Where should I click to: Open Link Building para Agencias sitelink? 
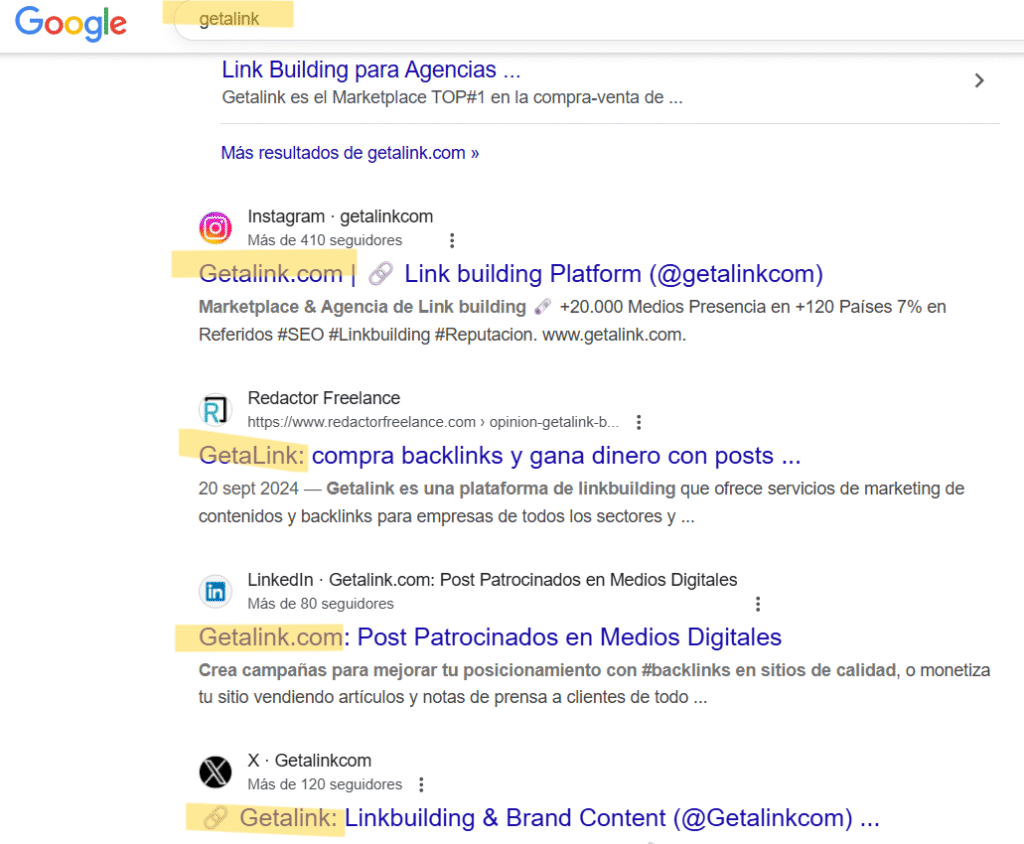pos(371,70)
